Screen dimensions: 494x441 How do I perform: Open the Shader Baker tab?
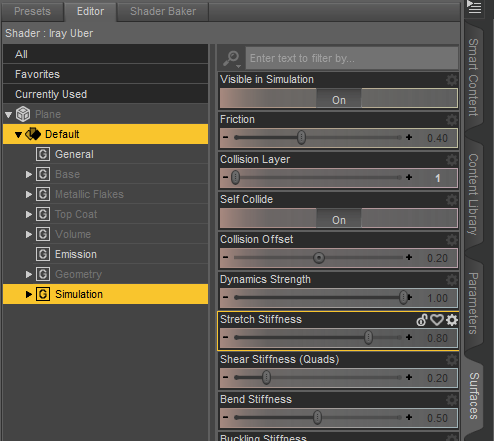click(x=163, y=11)
